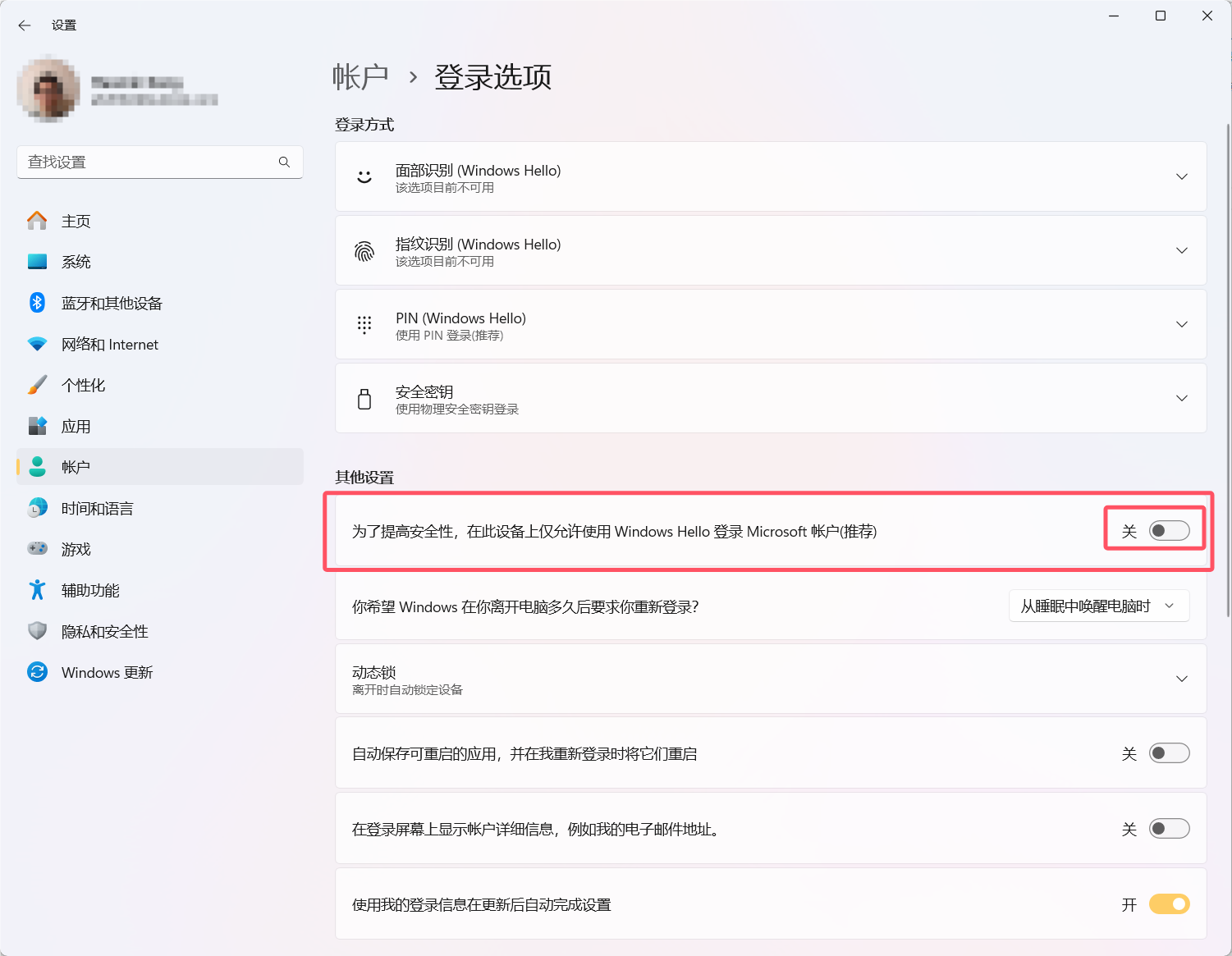Screen dimensions: 1232x956
Task: Click the search magnifier in 查找设置
Action: 284,162
